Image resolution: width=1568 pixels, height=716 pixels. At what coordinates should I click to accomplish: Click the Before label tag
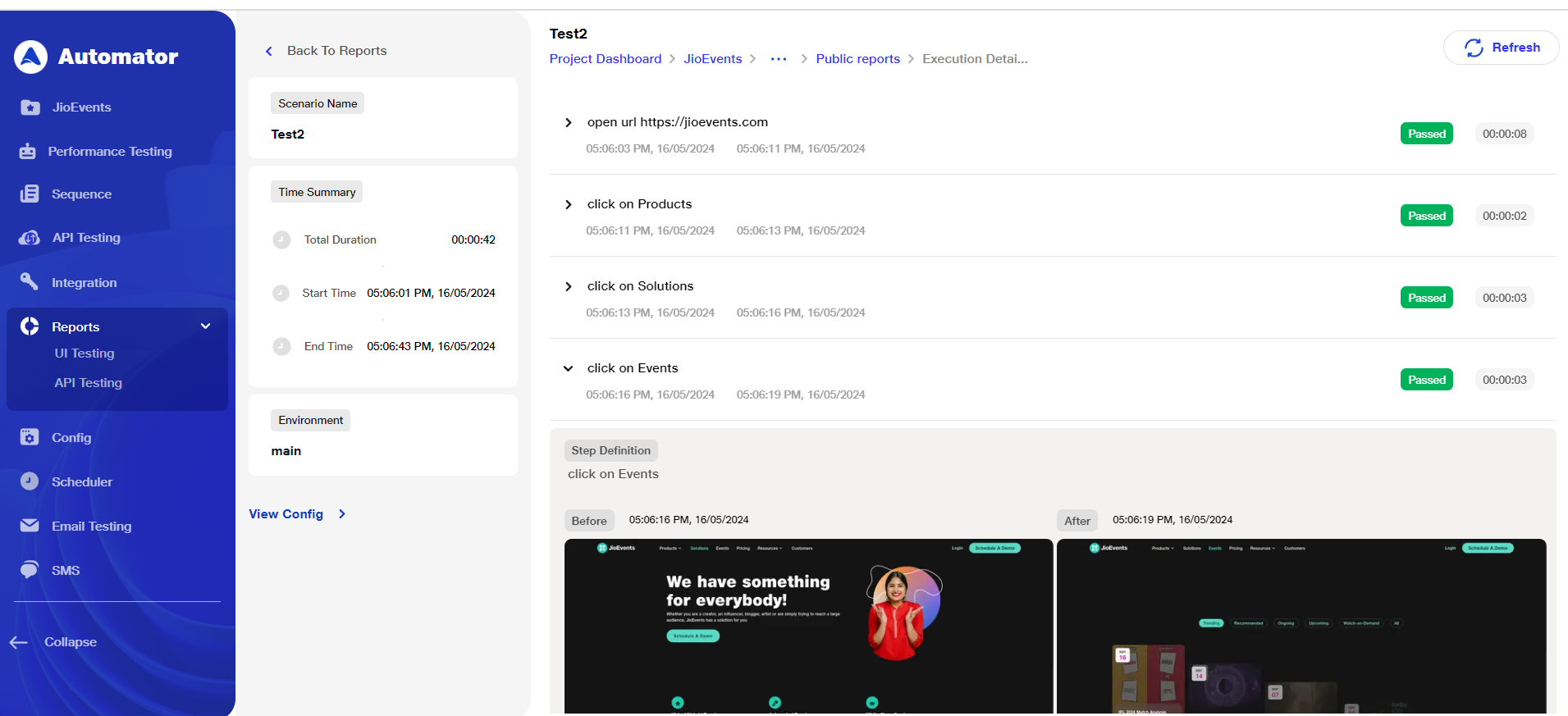(x=589, y=521)
